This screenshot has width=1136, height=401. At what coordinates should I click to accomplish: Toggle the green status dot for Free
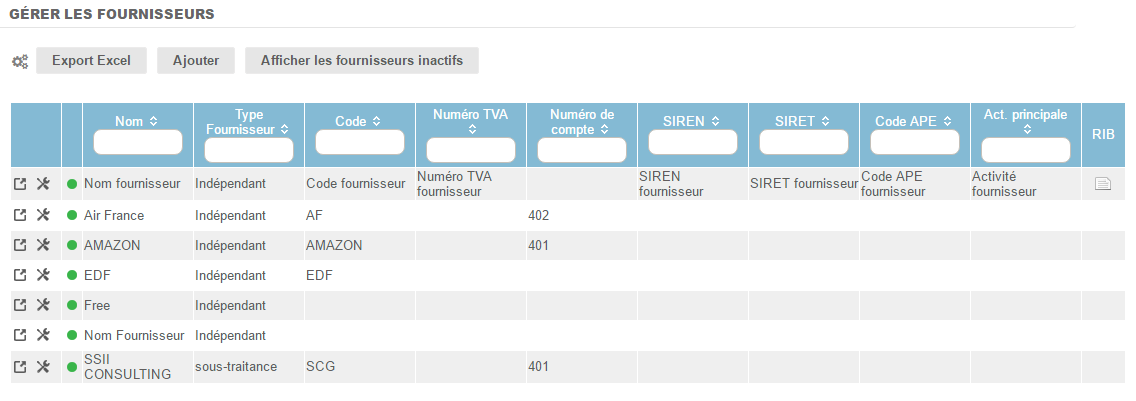point(72,305)
